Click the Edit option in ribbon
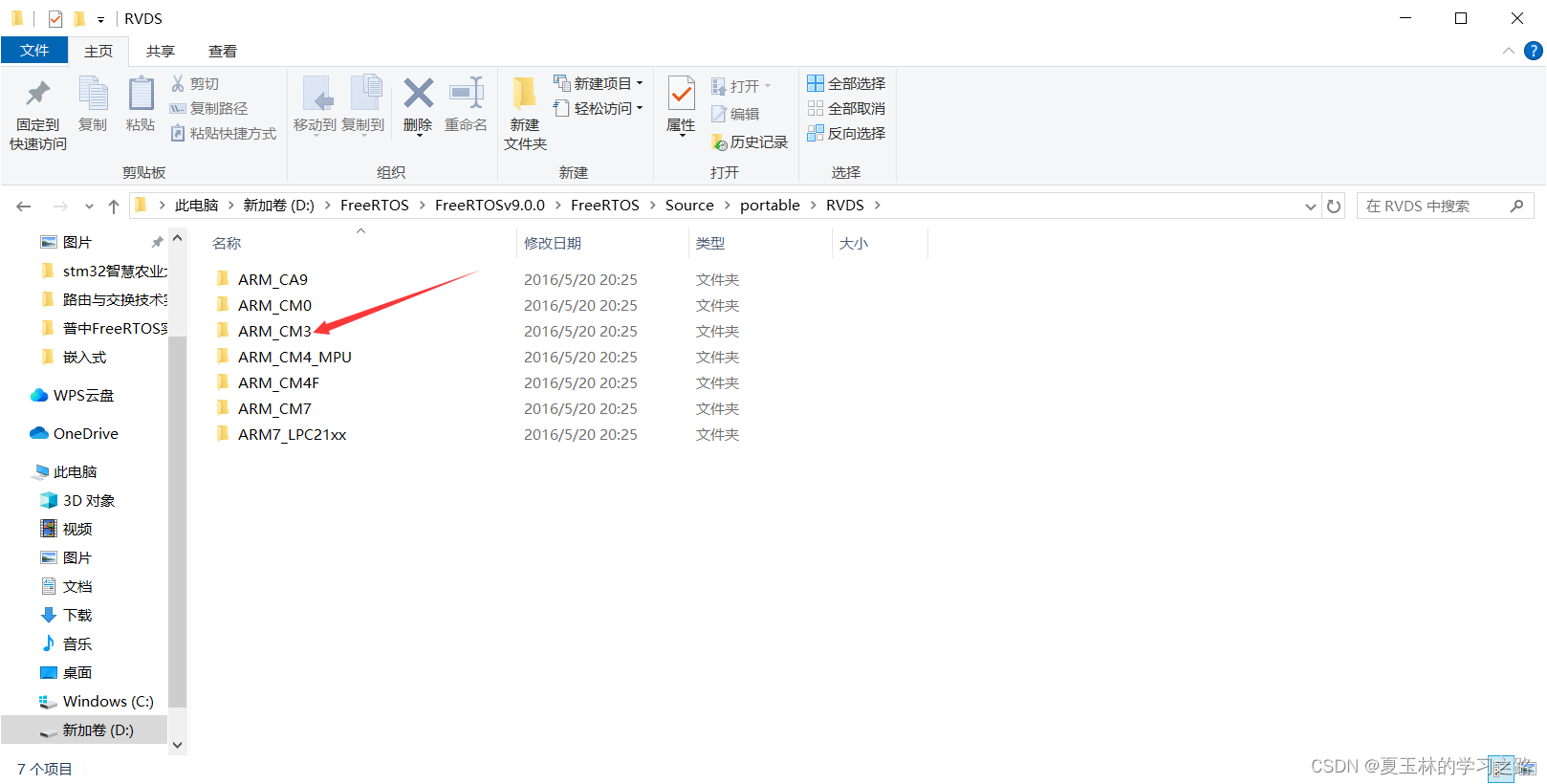Viewport: 1547px width, 784px height. (735, 114)
